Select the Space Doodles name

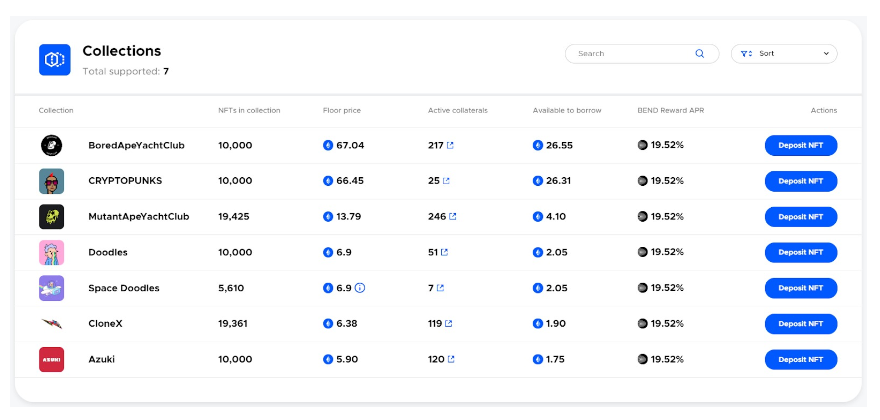(x=124, y=288)
